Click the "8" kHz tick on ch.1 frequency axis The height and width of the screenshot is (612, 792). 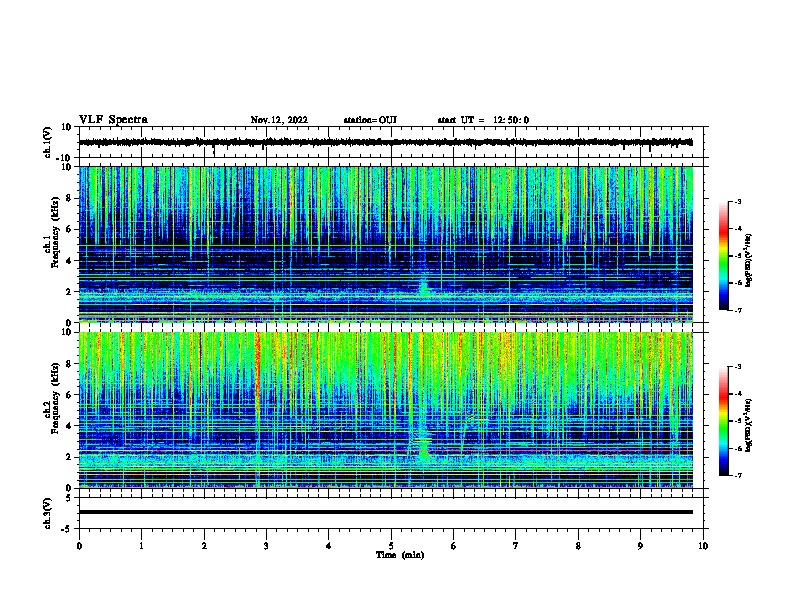pos(70,198)
